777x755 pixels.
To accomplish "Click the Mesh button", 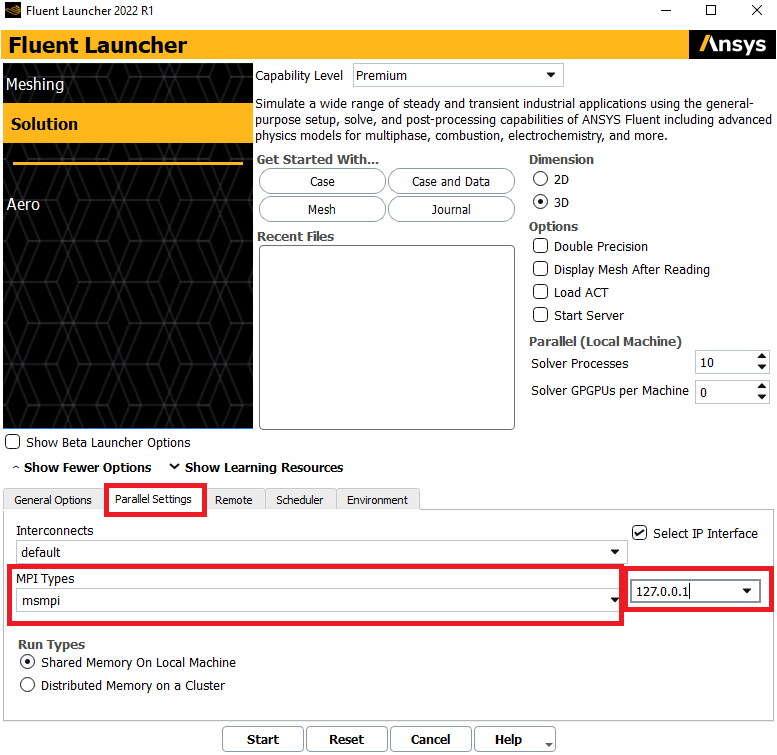I will tap(322, 209).
